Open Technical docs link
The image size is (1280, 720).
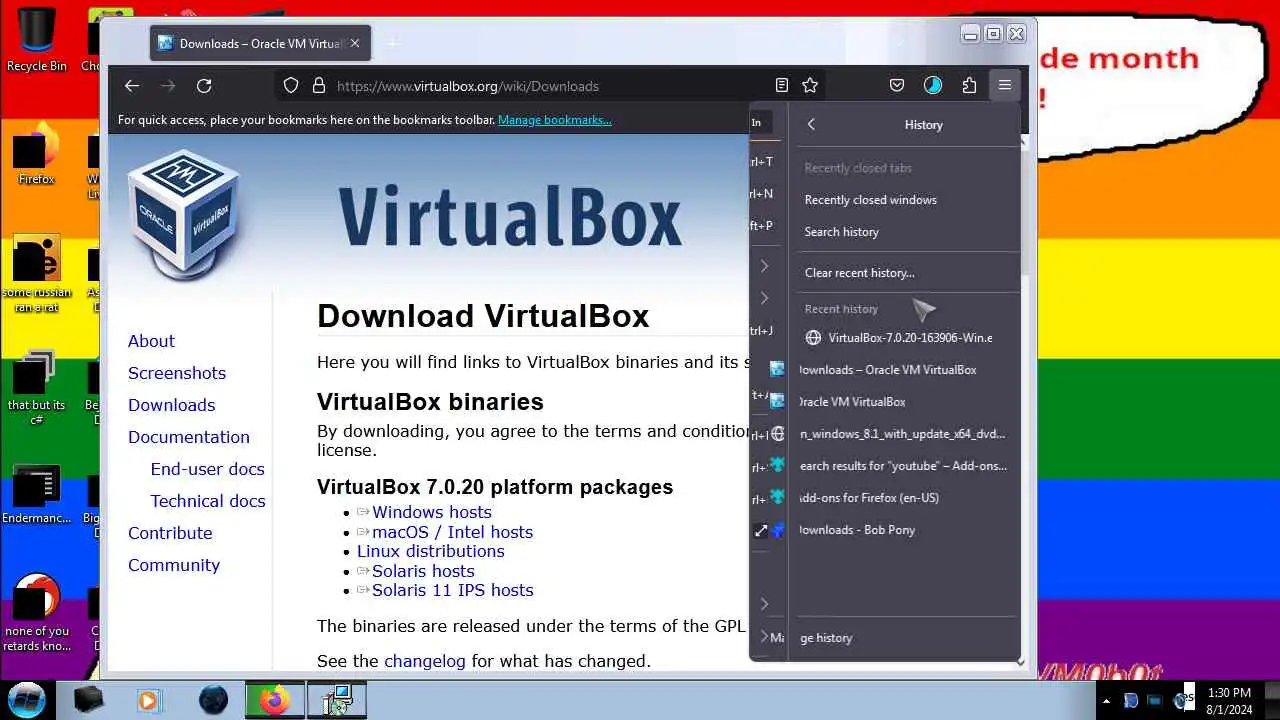click(x=208, y=501)
